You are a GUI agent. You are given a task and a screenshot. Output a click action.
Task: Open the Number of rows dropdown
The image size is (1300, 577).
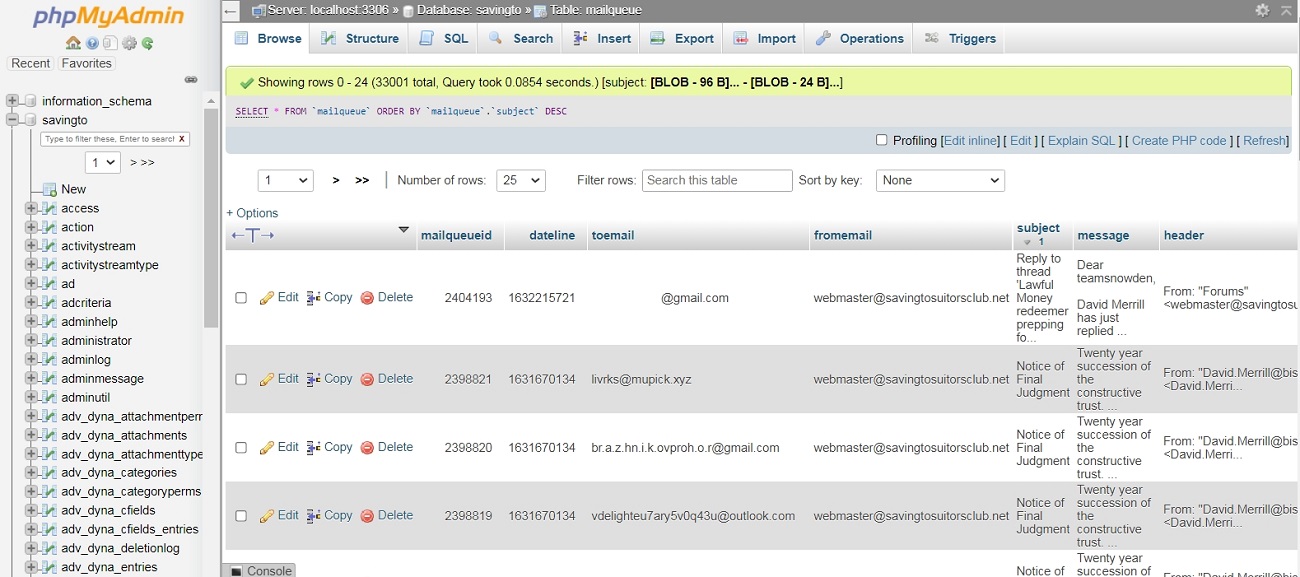click(x=522, y=180)
